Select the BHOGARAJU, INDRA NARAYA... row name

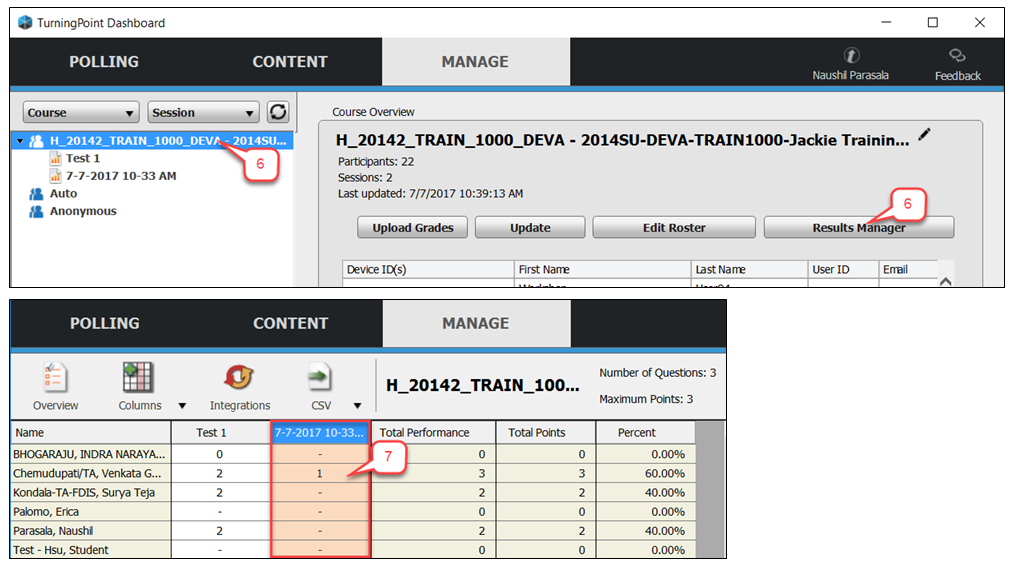click(91, 454)
